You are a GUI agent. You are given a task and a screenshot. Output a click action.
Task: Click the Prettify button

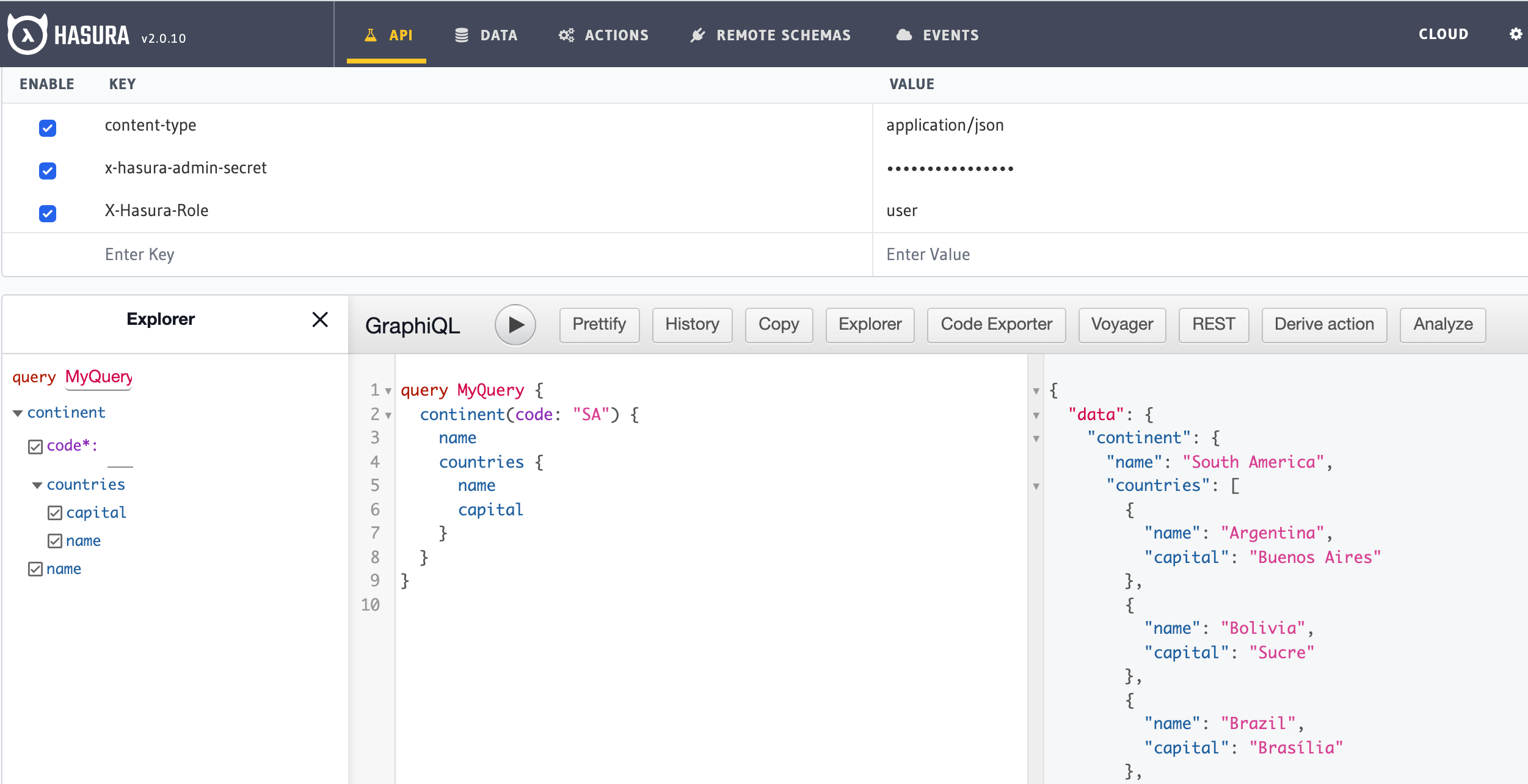598,324
